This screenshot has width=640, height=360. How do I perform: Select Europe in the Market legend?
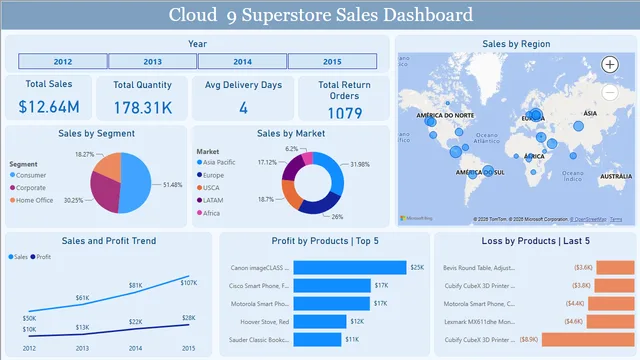tap(210, 175)
